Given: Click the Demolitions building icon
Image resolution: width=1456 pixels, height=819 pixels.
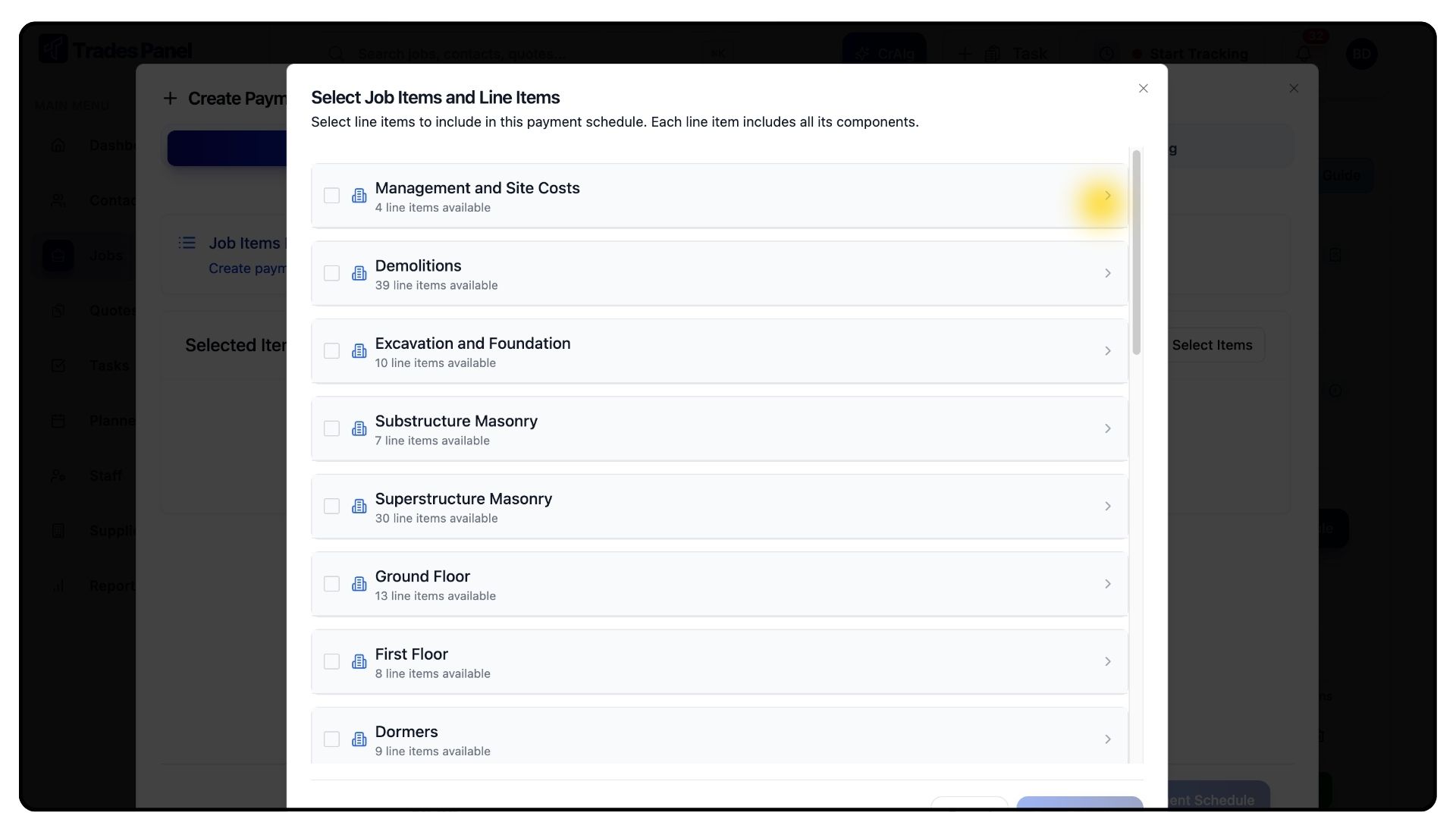Looking at the screenshot, I should (x=359, y=274).
